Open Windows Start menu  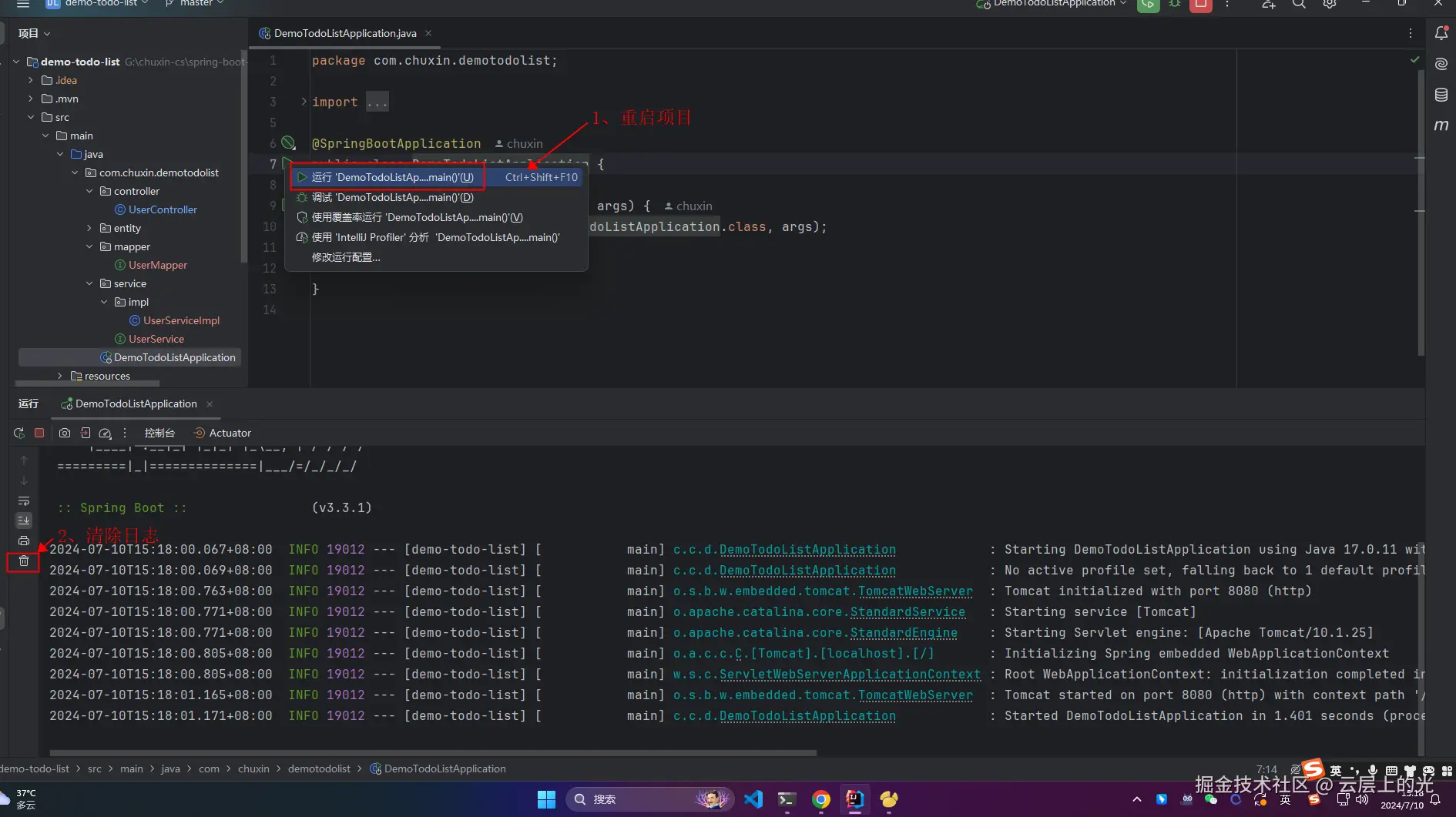(546, 799)
